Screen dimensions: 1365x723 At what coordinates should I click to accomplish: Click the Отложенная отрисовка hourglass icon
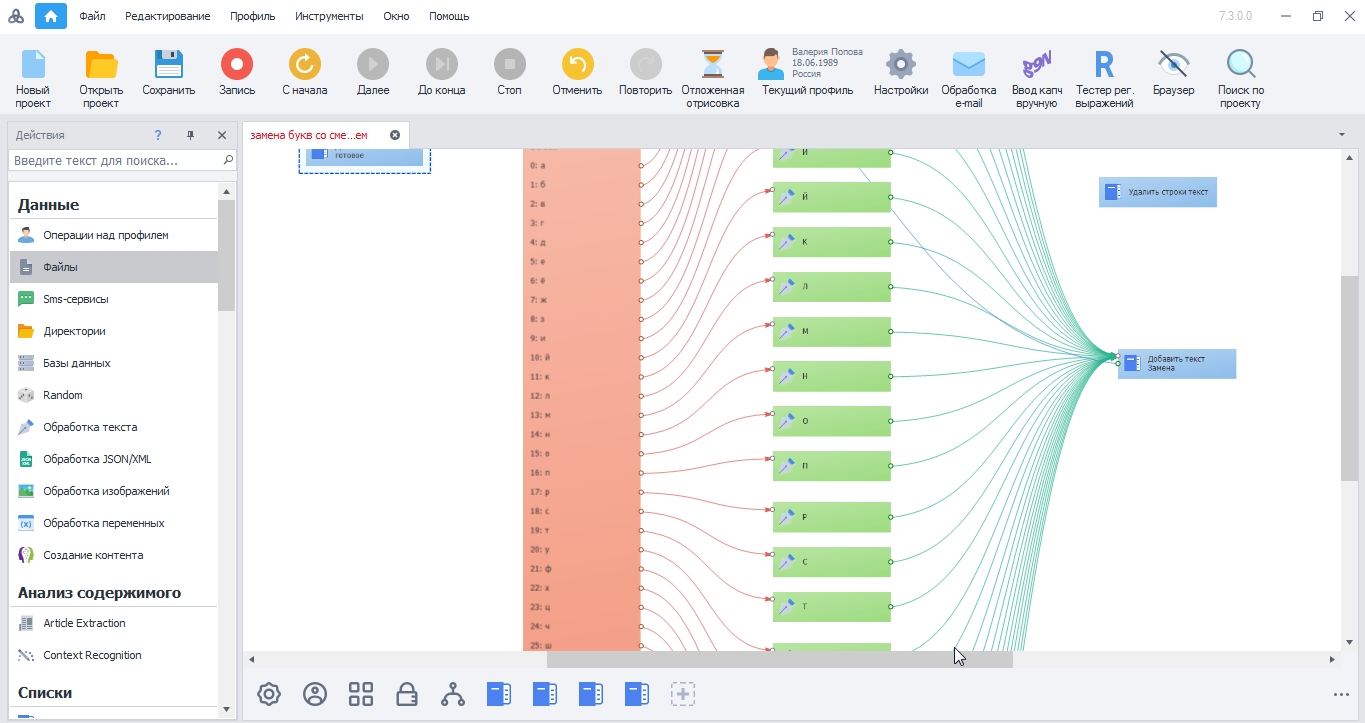coord(712,66)
